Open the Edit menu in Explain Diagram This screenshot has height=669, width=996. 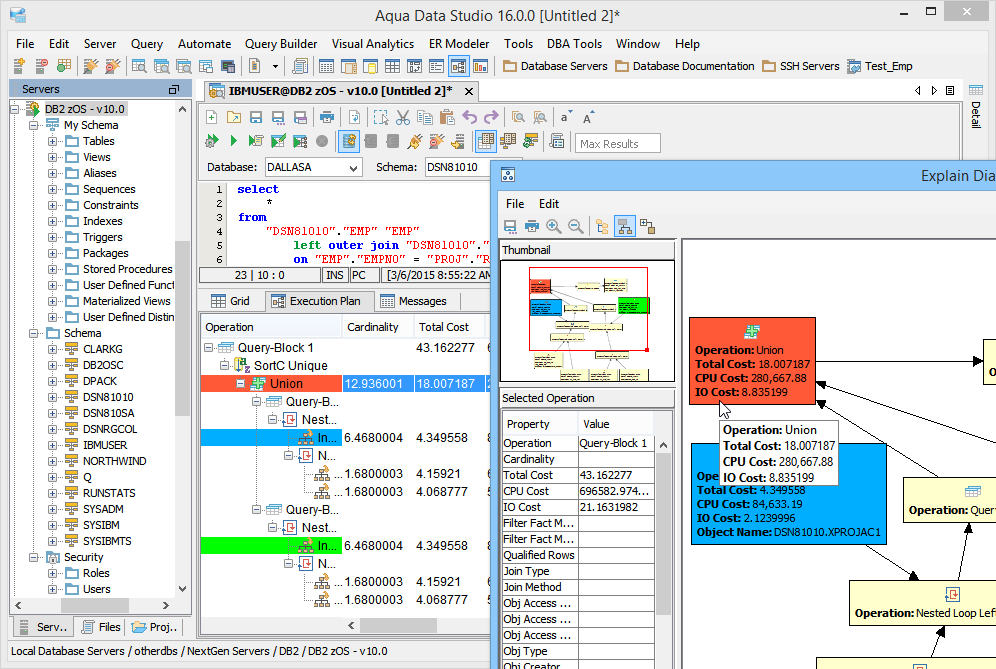(x=549, y=204)
